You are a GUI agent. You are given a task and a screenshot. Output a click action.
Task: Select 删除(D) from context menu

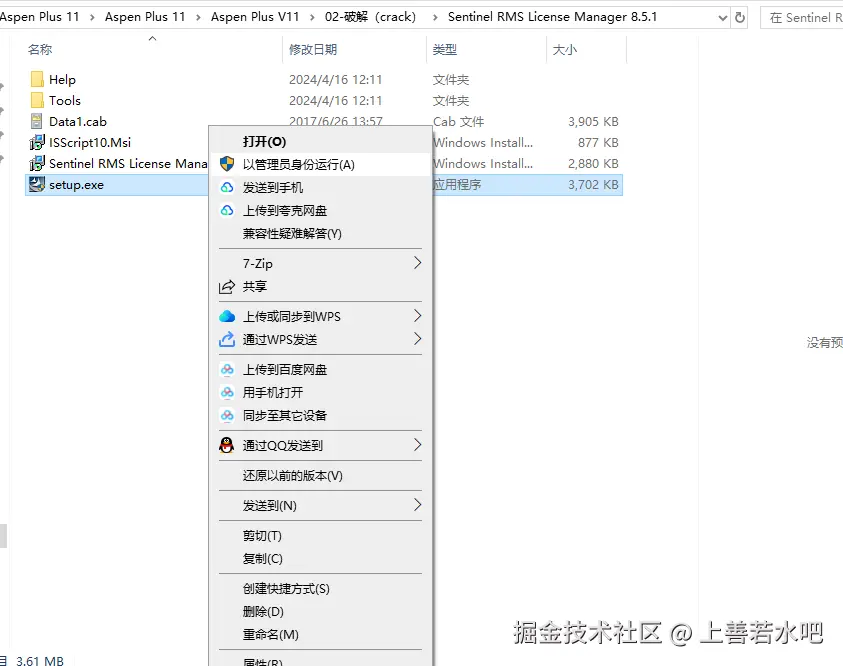[x=320, y=612]
